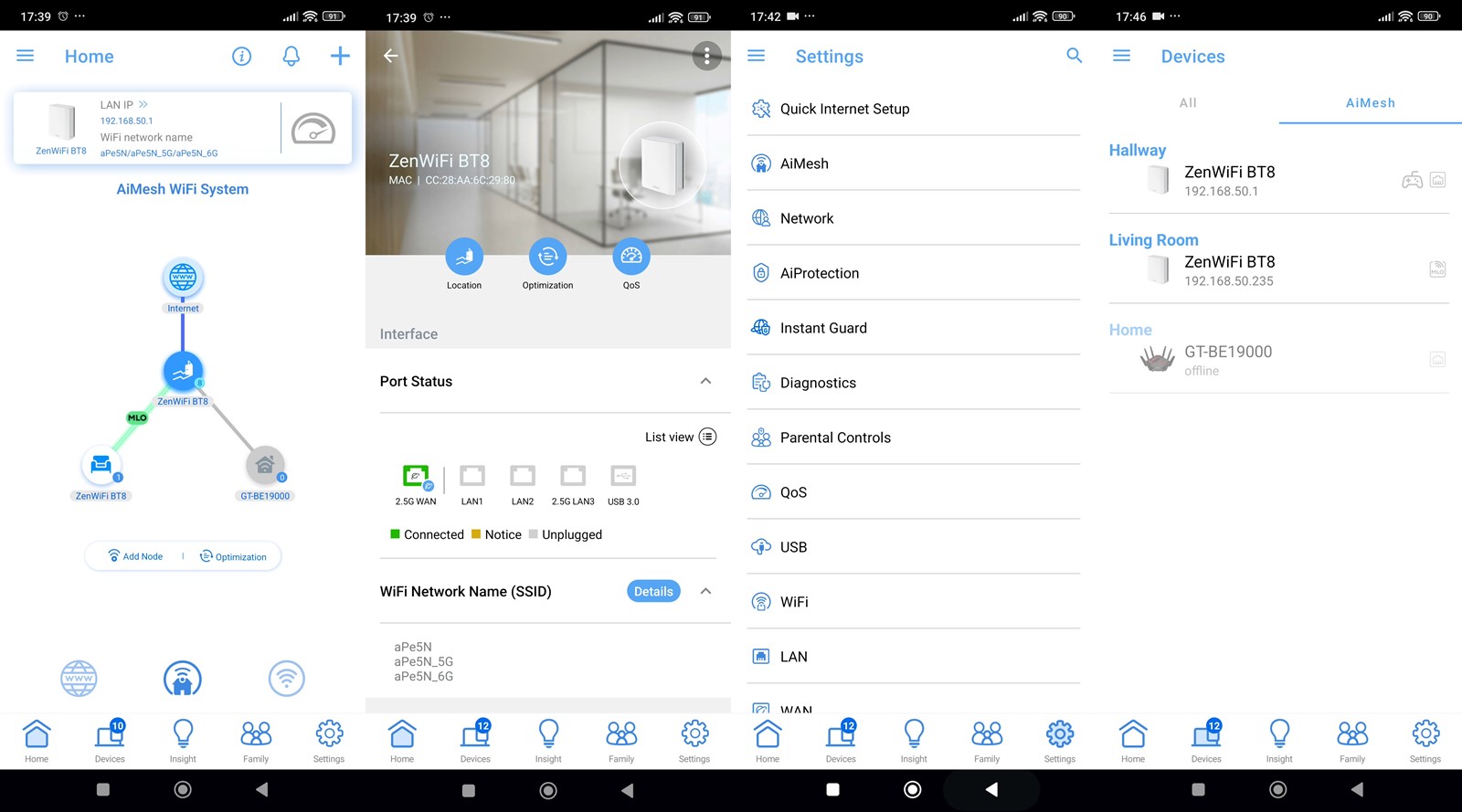Expand LAN IP details arrow
This screenshot has width=1462, height=812.
point(143,104)
